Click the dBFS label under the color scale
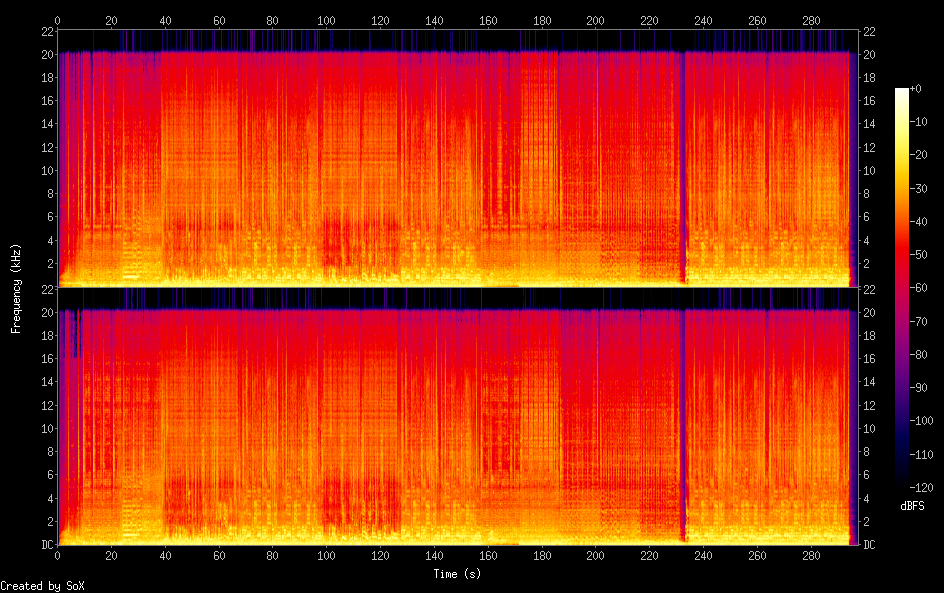 [x=912, y=507]
